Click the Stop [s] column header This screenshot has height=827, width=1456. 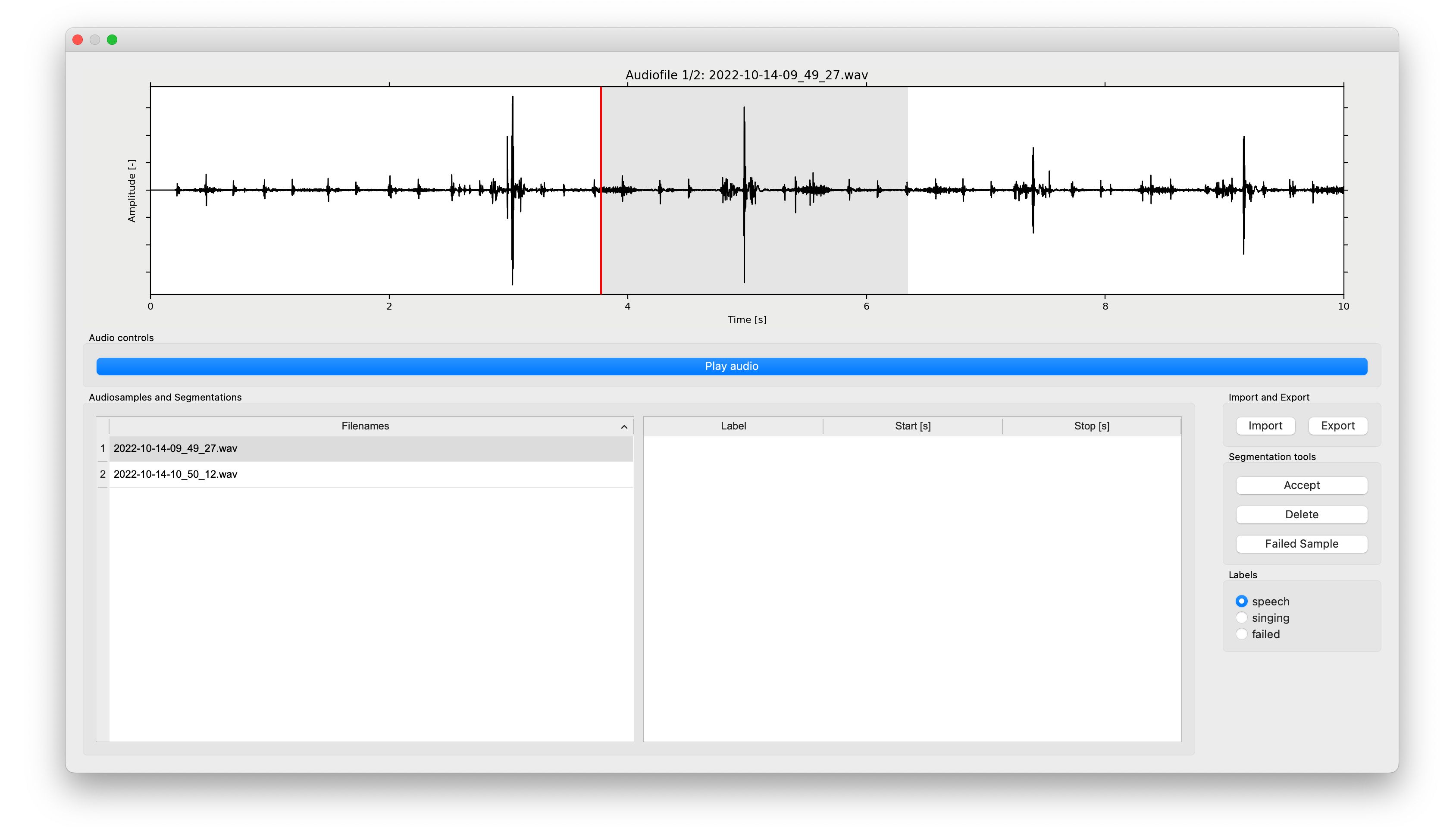click(1091, 426)
